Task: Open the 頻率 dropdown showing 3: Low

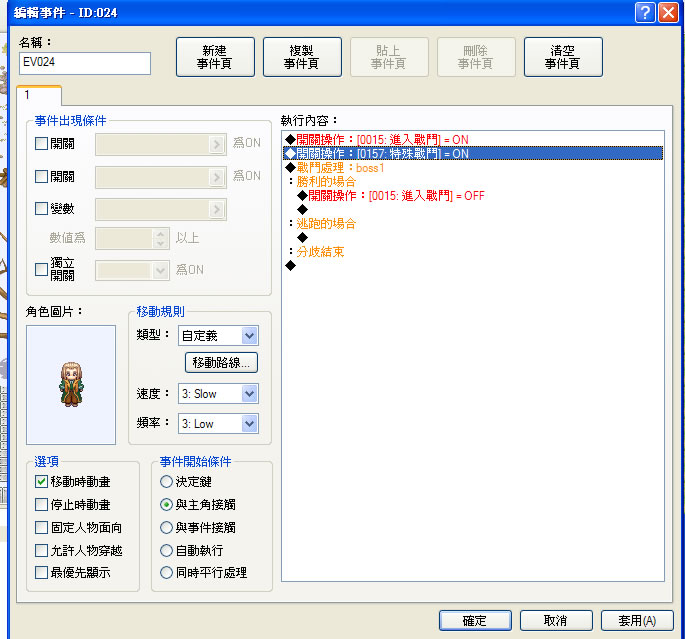Action: [249, 423]
